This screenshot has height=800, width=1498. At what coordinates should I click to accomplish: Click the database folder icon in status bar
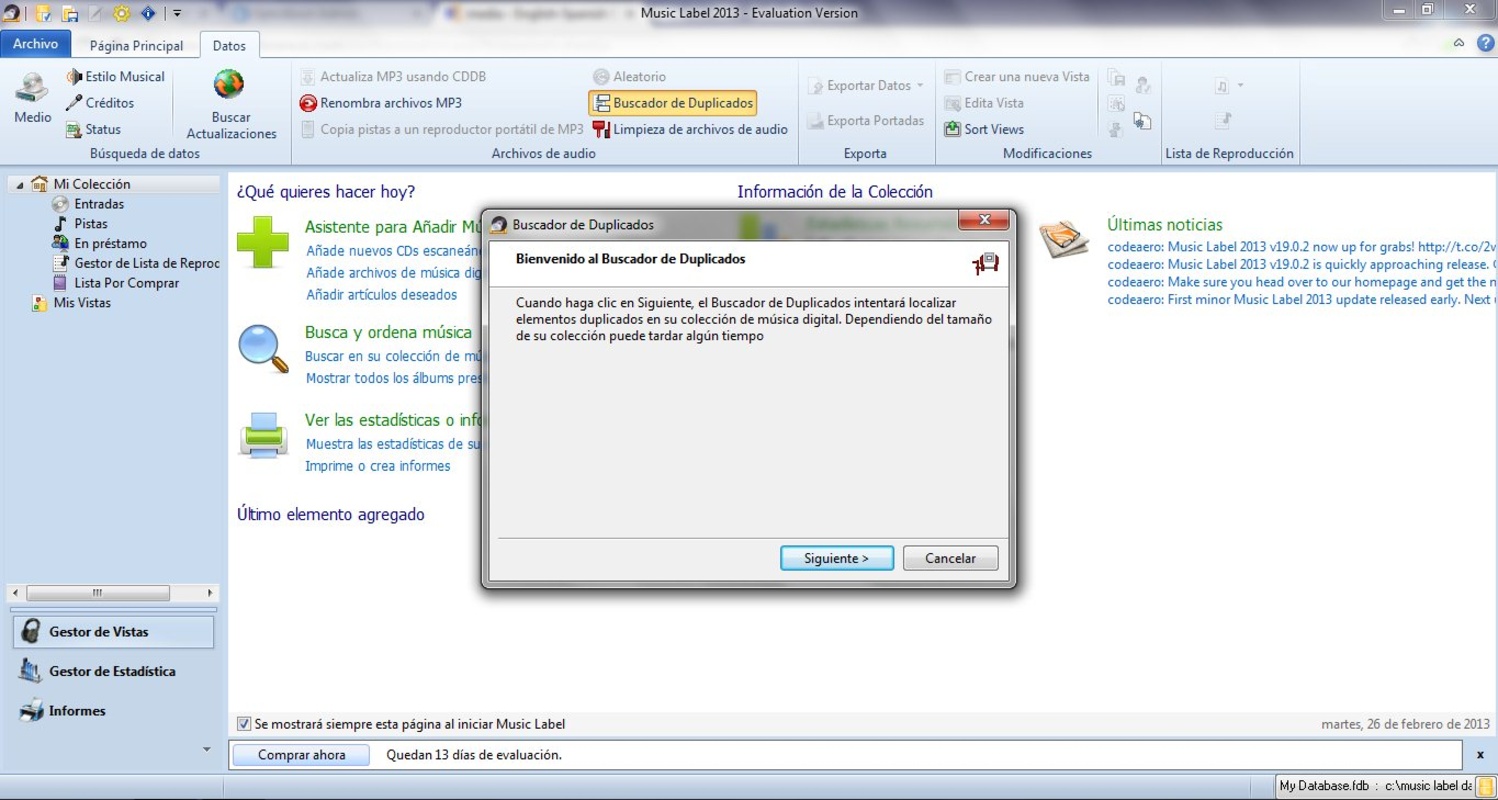[1485, 786]
